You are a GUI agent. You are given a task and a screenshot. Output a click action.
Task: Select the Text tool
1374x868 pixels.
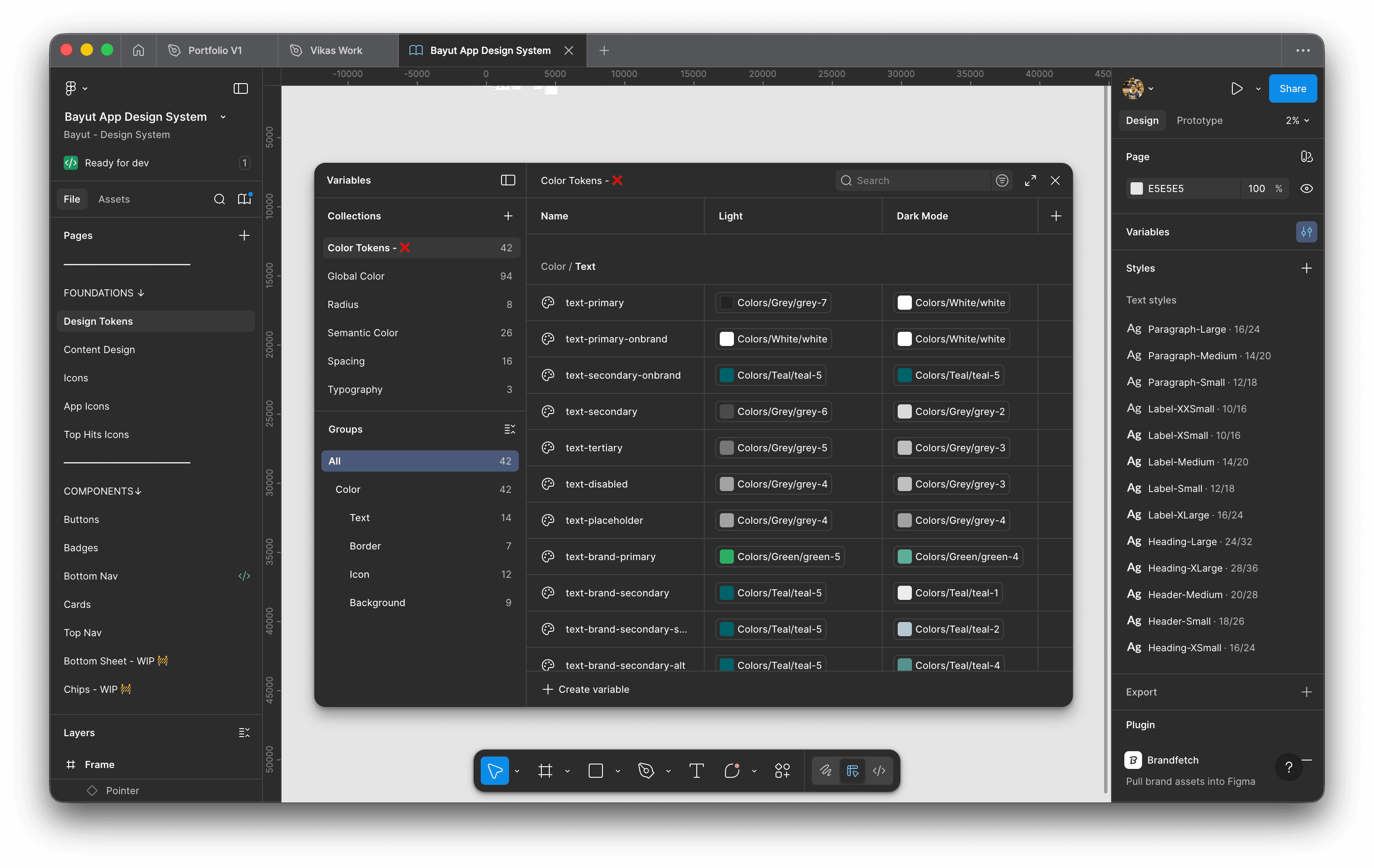pos(696,771)
